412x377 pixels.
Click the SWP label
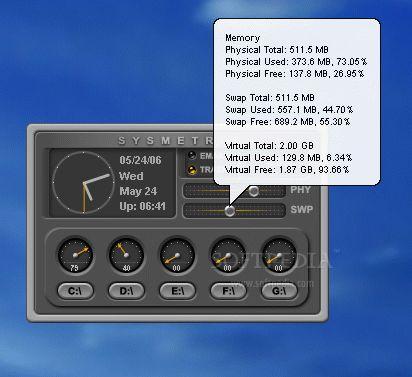click(x=302, y=210)
